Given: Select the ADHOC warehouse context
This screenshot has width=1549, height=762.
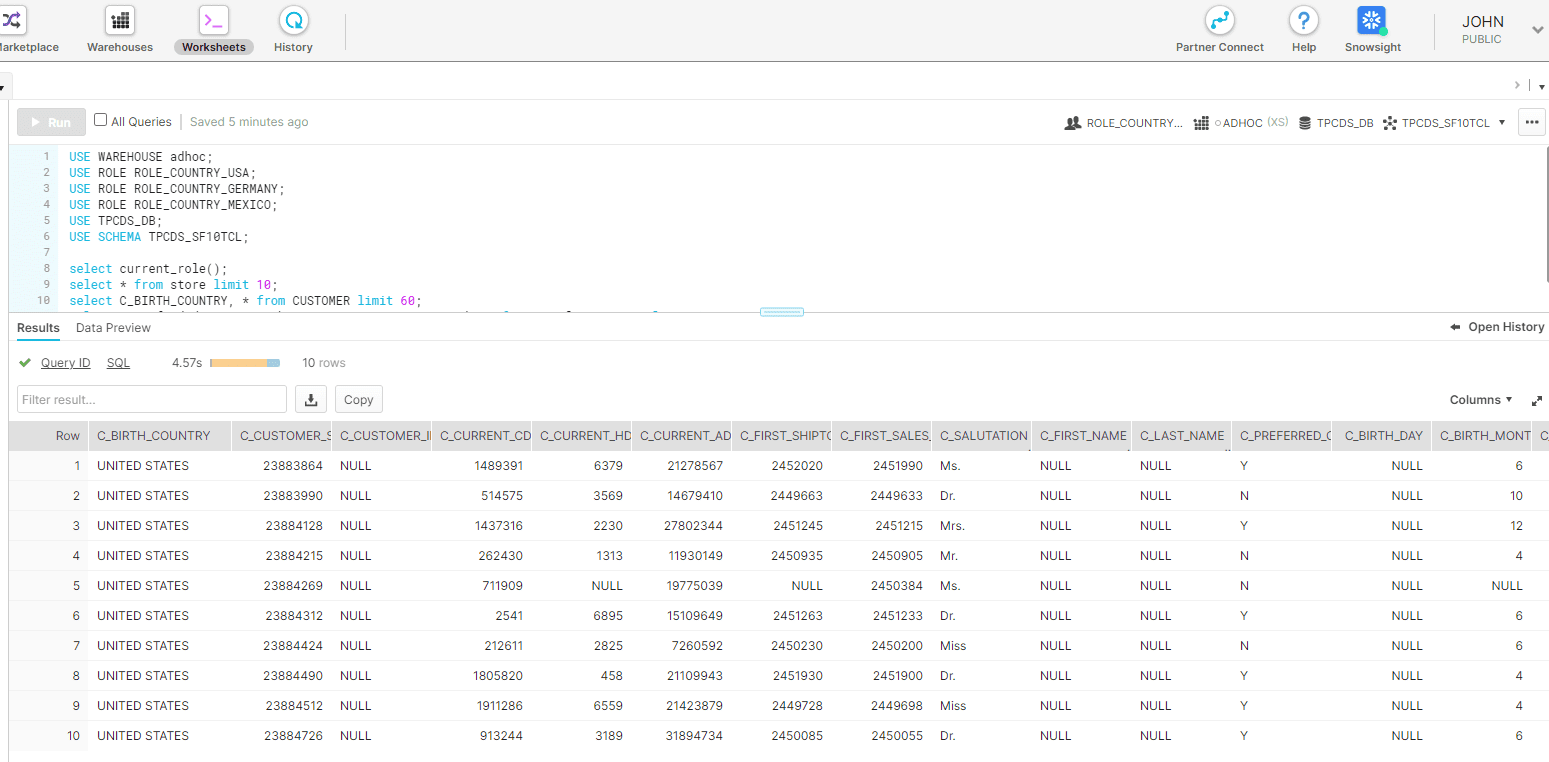Looking at the screenshot, I should tap(1241, 123).
